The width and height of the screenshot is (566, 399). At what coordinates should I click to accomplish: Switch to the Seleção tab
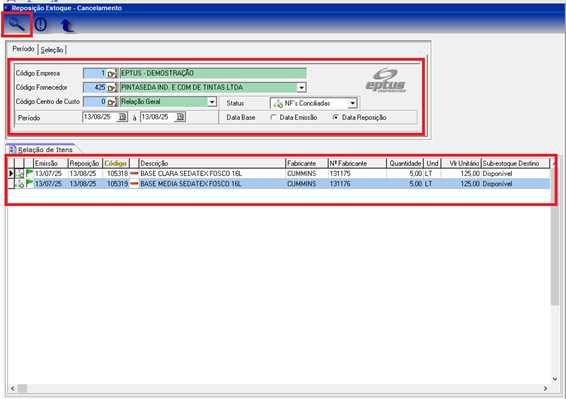(x=52, y=50)
